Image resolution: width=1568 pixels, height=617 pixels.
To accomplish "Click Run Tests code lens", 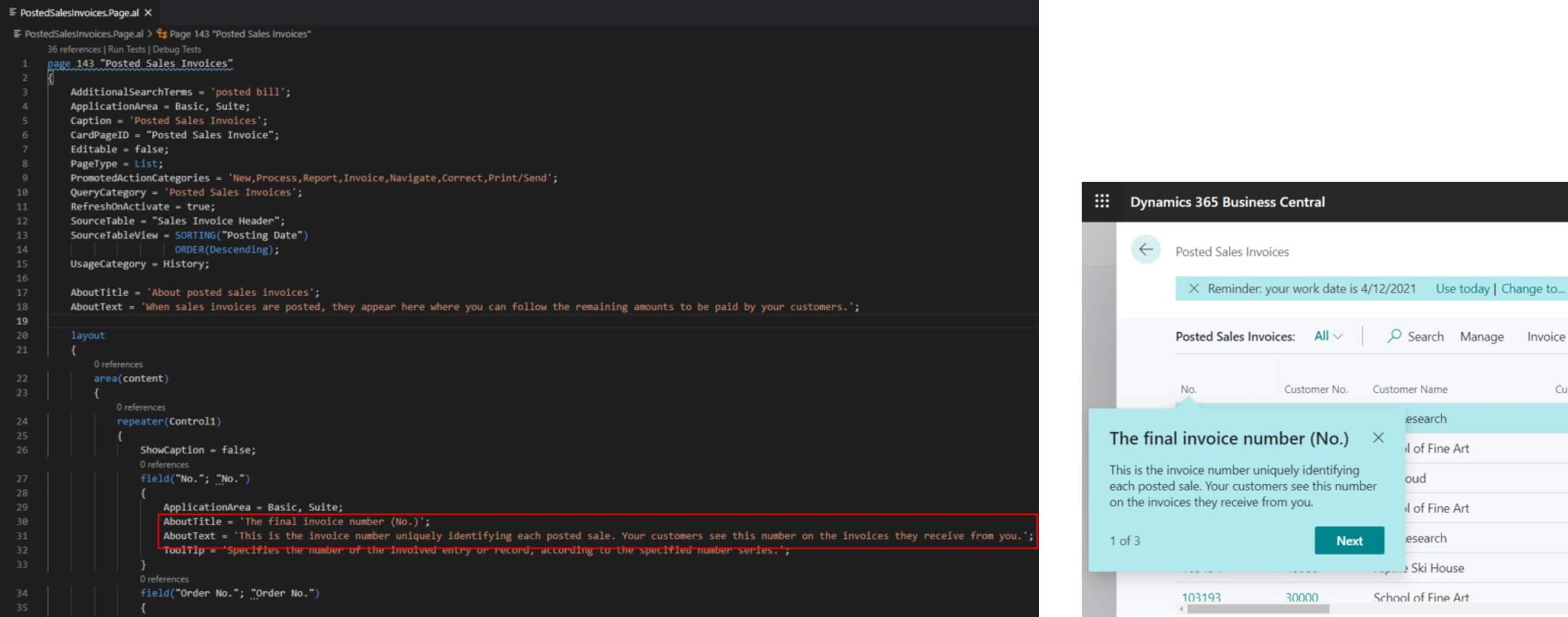I will 127,50.
